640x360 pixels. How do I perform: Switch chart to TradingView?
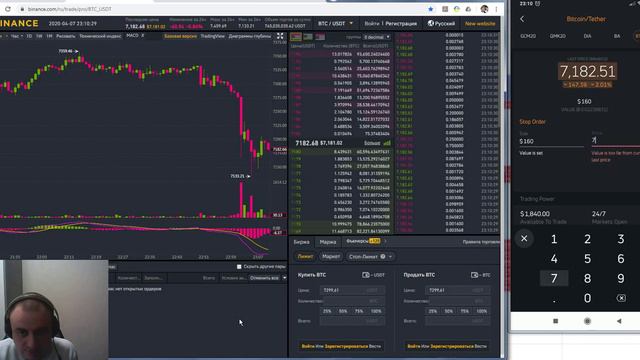(213, 36)
